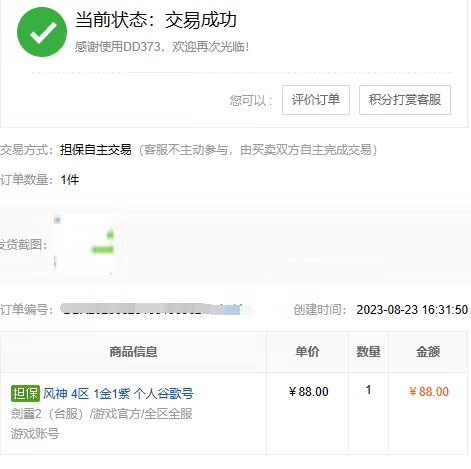Select the orange total amount ￥88.00
The width and height of the screenshot is (471, 469).
[429, 392]
